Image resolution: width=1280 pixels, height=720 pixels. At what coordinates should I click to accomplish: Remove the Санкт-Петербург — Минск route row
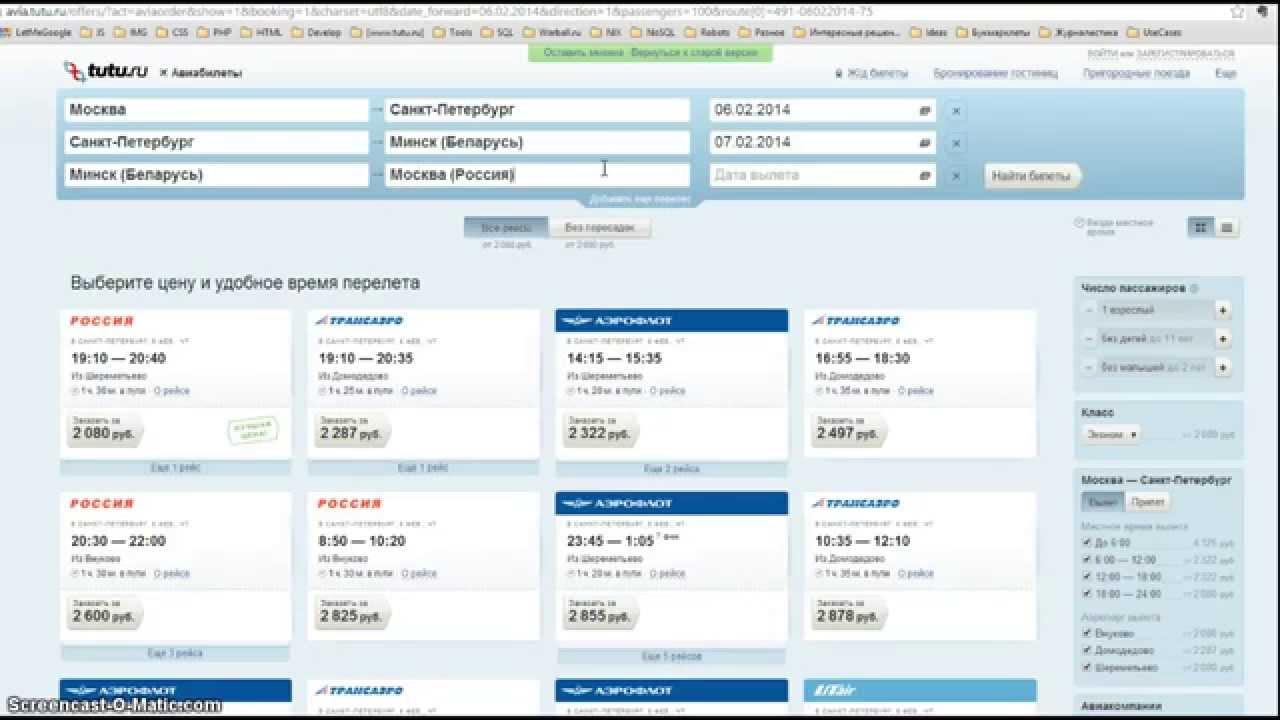pyautogui.click(x=956, y=143)
